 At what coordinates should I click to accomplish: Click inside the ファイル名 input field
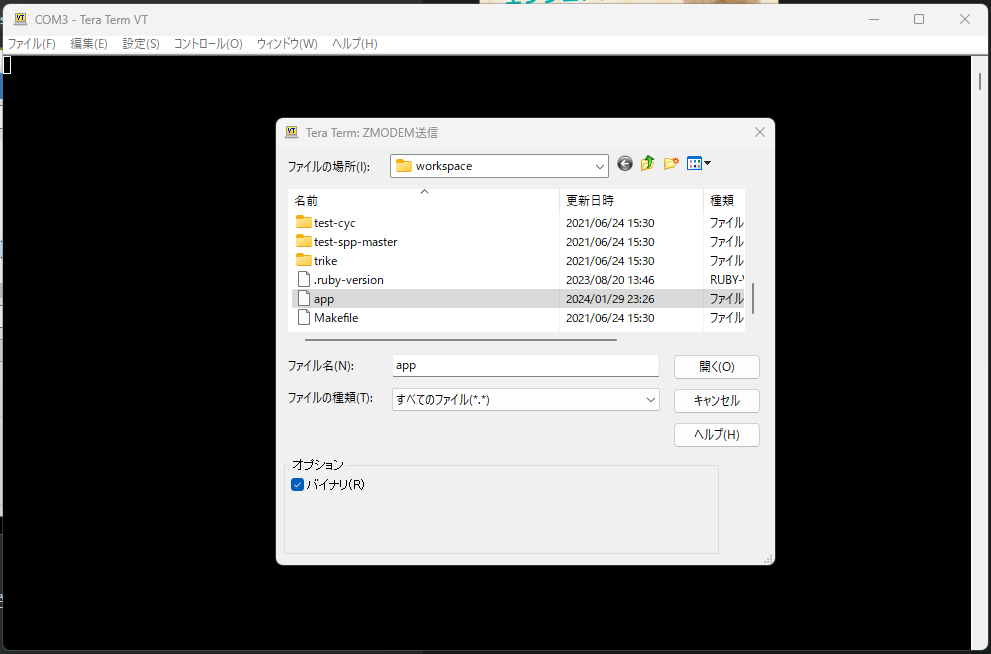tap(525, 365)
